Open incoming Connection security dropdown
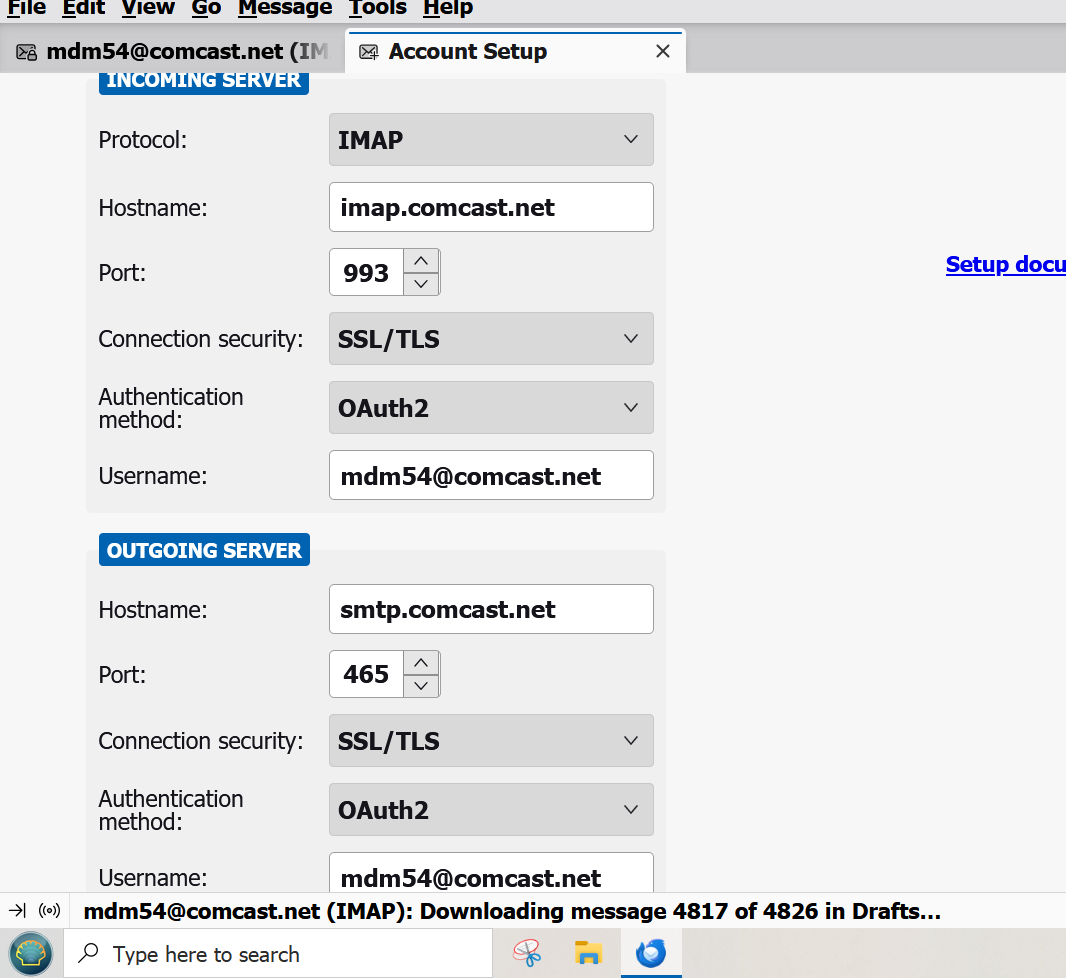The width and height of the screenshot is (1066, 978). tap(491, 338)
